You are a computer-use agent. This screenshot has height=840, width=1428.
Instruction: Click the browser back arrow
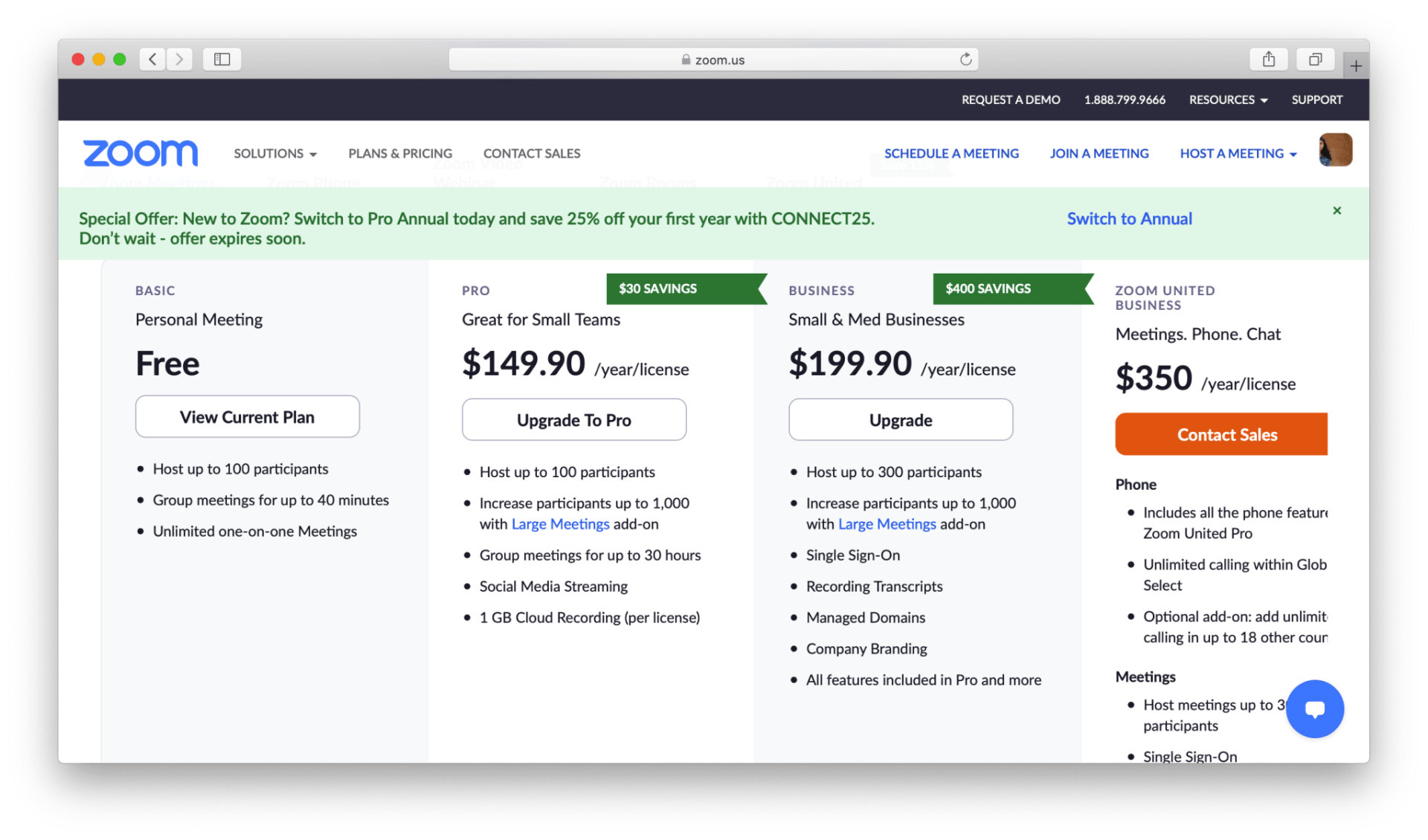point(152,59)
